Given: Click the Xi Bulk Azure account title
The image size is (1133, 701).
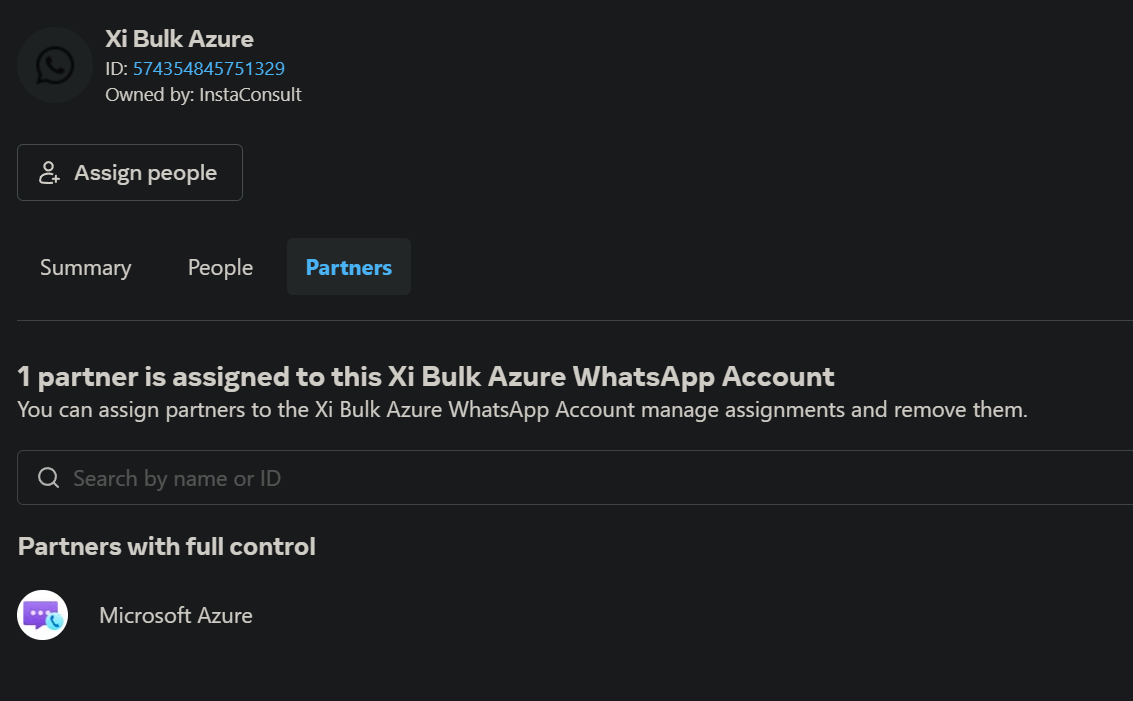Looking at the screenshot, I should [179, 38].
